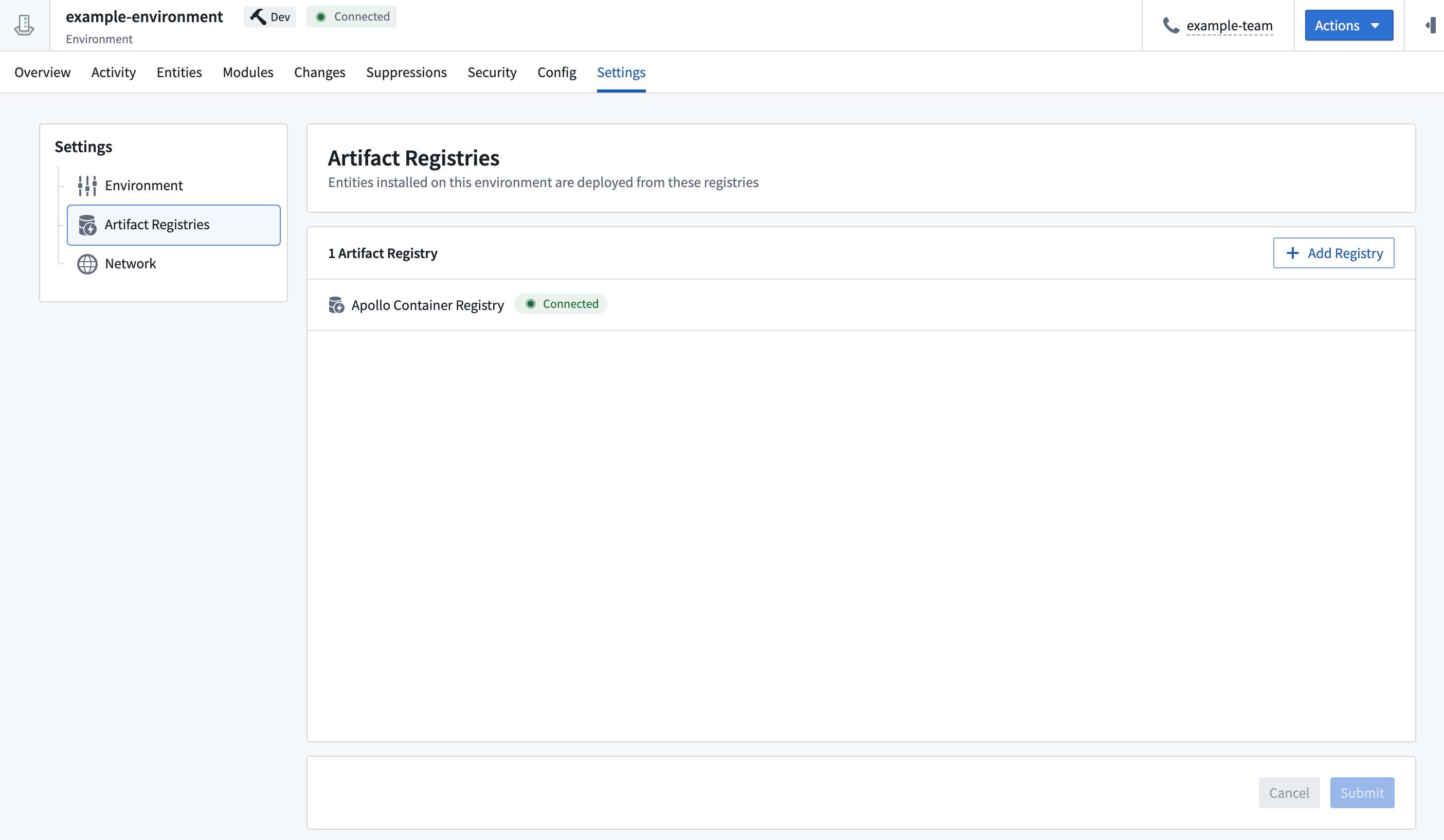Click the Environment settings icon

click(x=87, y=185)
